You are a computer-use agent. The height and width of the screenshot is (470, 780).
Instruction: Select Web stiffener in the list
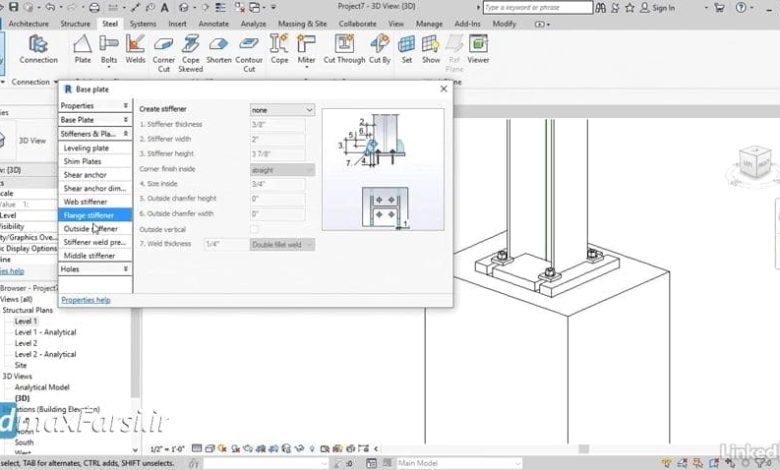85,202
